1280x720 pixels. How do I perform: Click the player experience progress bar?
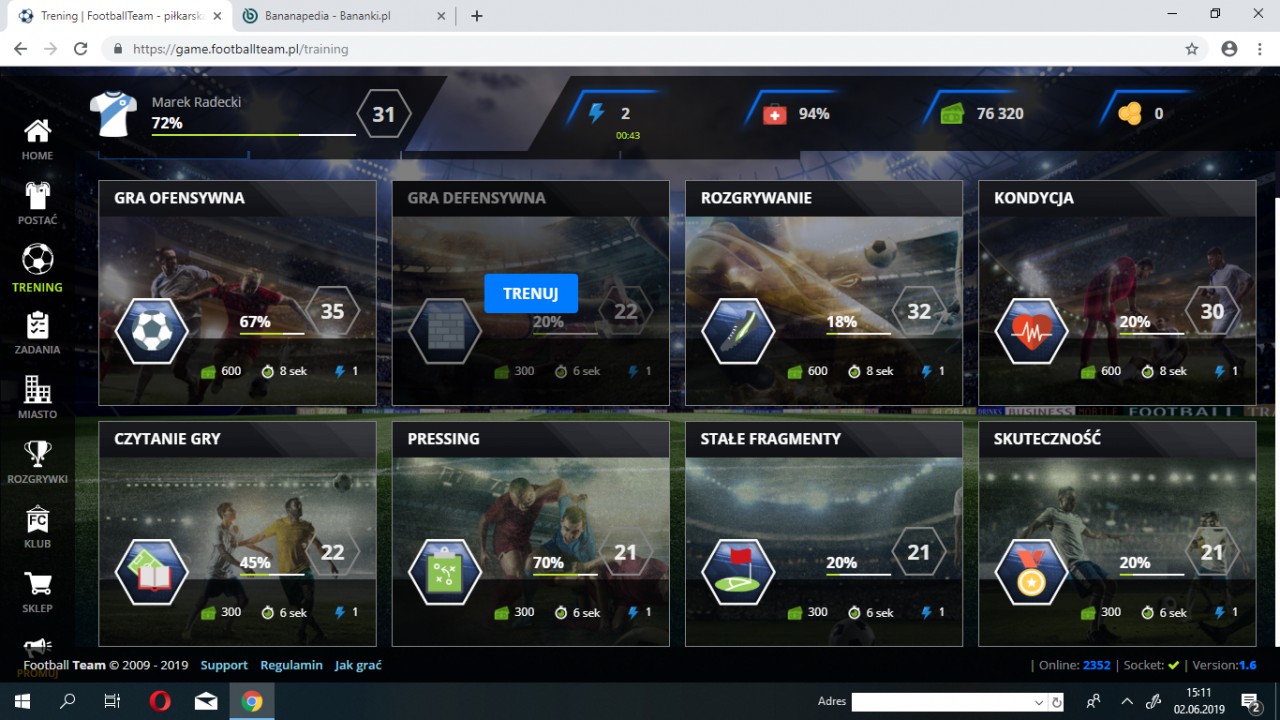click(x=253, y=134)
